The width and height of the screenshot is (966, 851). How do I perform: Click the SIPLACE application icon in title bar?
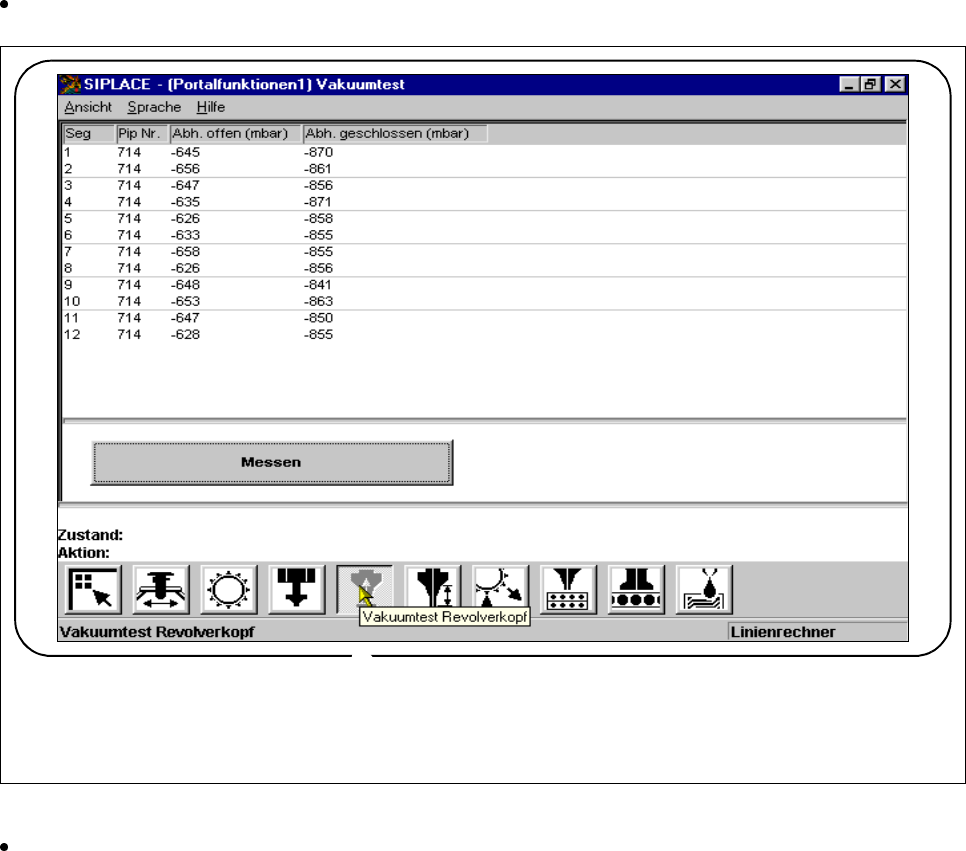[70, 84]
